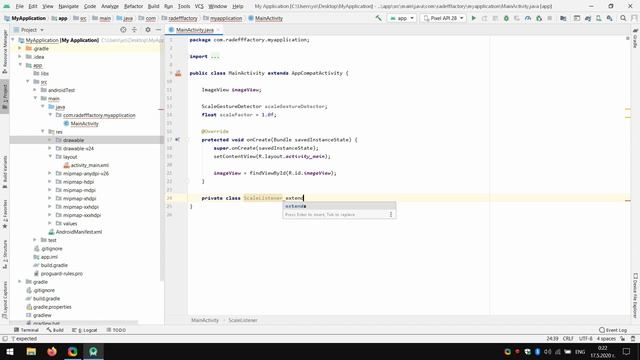Click the override gutter icon next to onCreate

[x=178, y=140]
